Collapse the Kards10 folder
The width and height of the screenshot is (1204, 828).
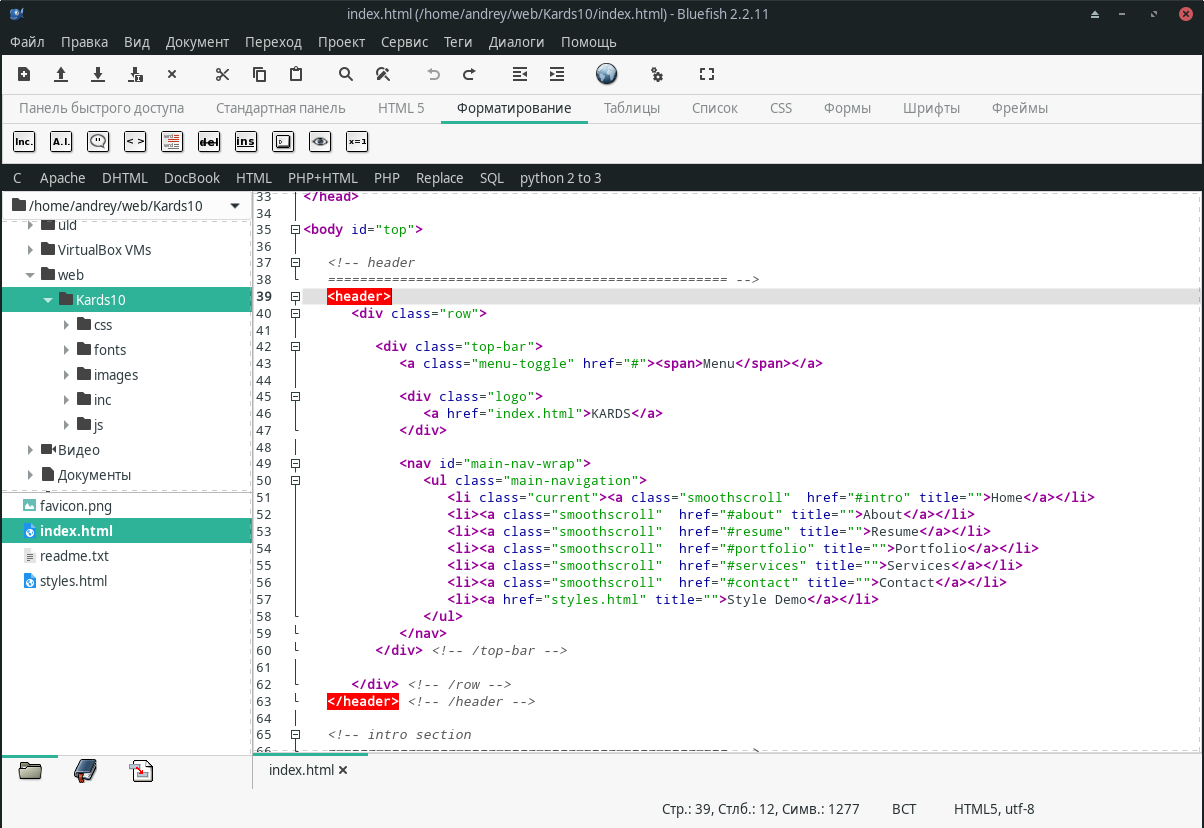click(48, 300)
